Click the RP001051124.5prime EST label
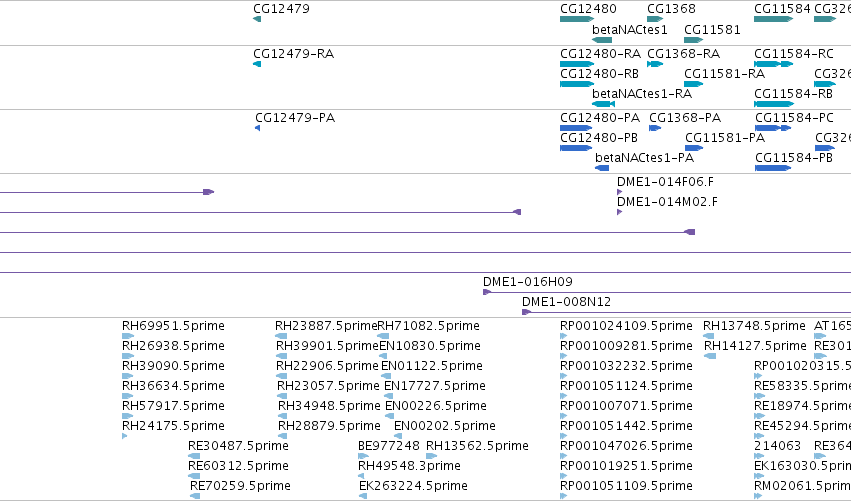The height and width of the screenshot is (501, 851). pyautogui.click(x=626, y=386)
